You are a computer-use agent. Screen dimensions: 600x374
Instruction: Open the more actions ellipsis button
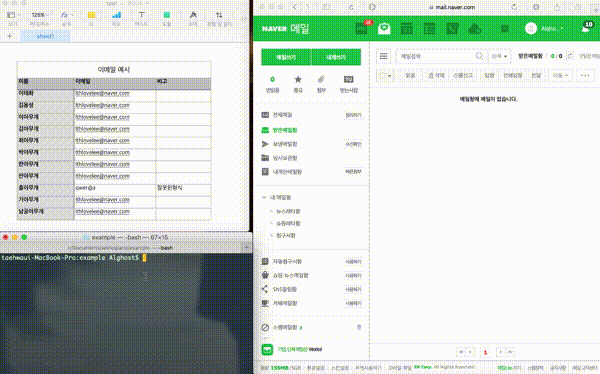coord(585,75)
